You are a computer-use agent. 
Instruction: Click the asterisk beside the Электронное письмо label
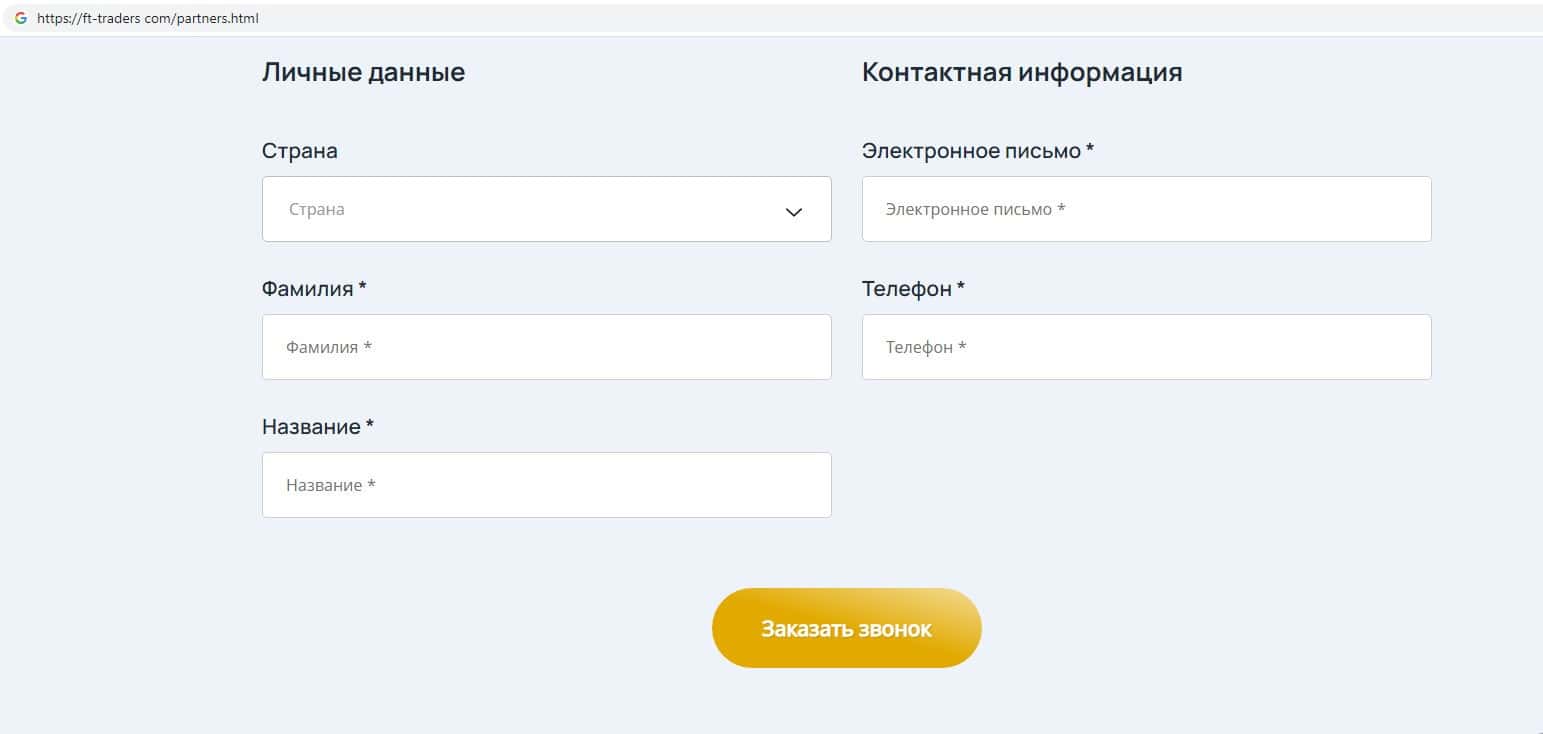coord(1090,149)
